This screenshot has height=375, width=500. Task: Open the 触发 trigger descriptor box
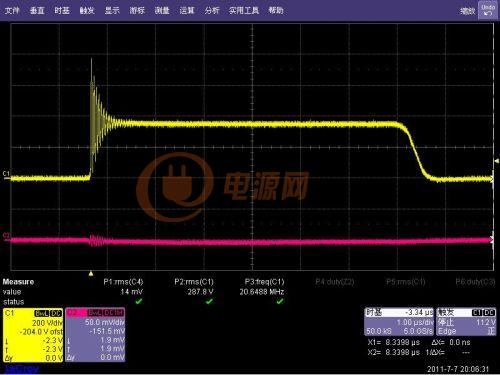click(x=466, y=322)
